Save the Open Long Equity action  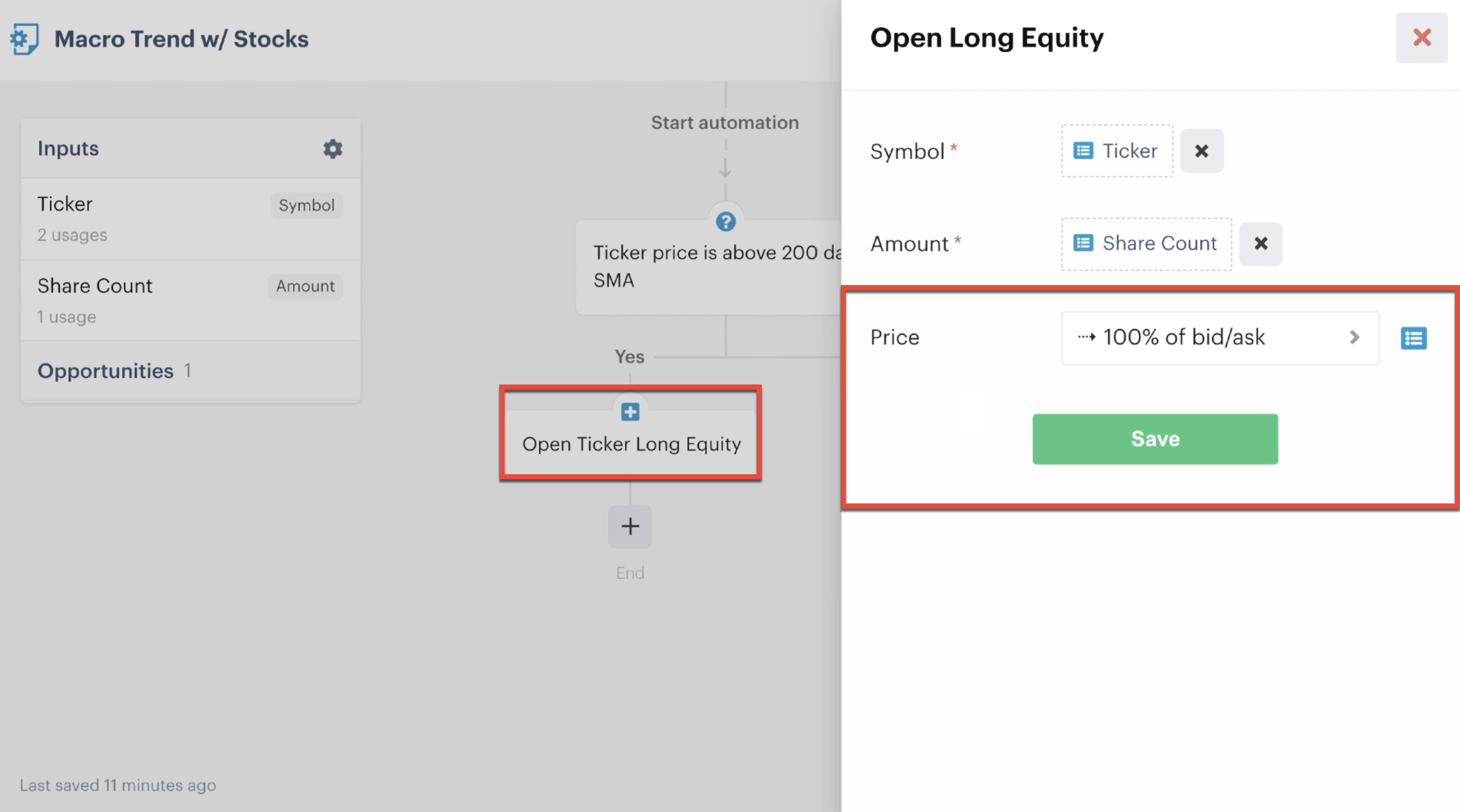pos(1155,439)
